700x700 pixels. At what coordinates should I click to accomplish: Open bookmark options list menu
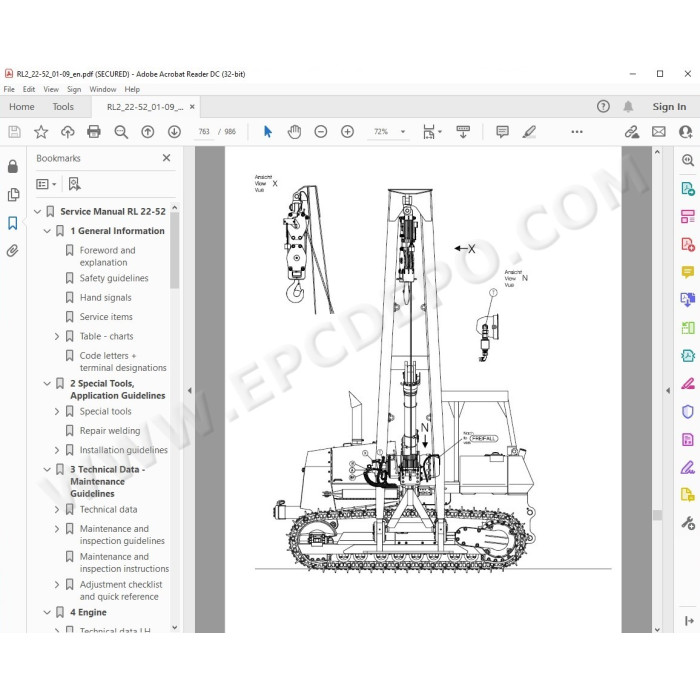pos(46,184)
